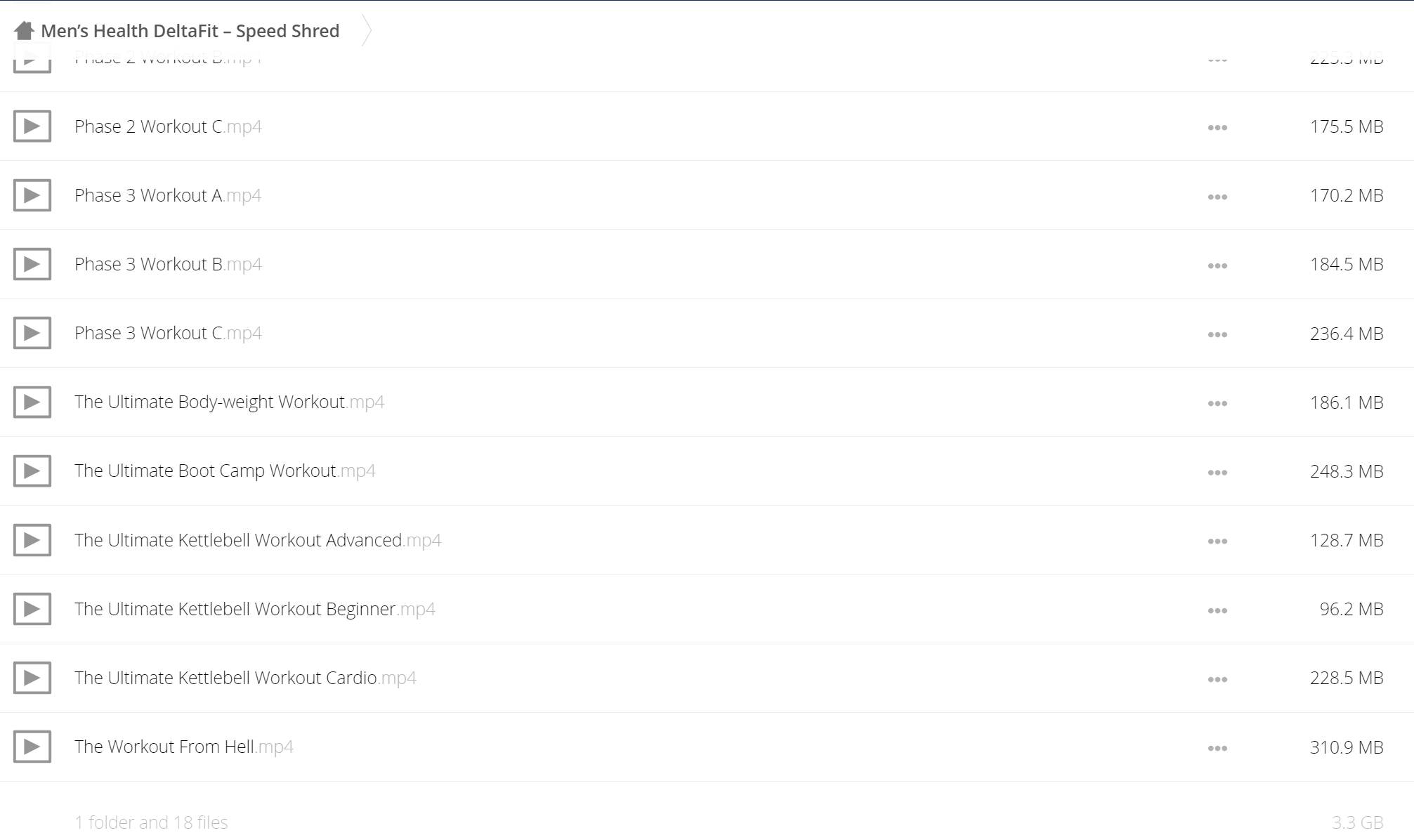Select The Ultimate Boot Camp Workout.mp4 name
The width and height of the screenshot is (1414, 840).
point(225,471)
